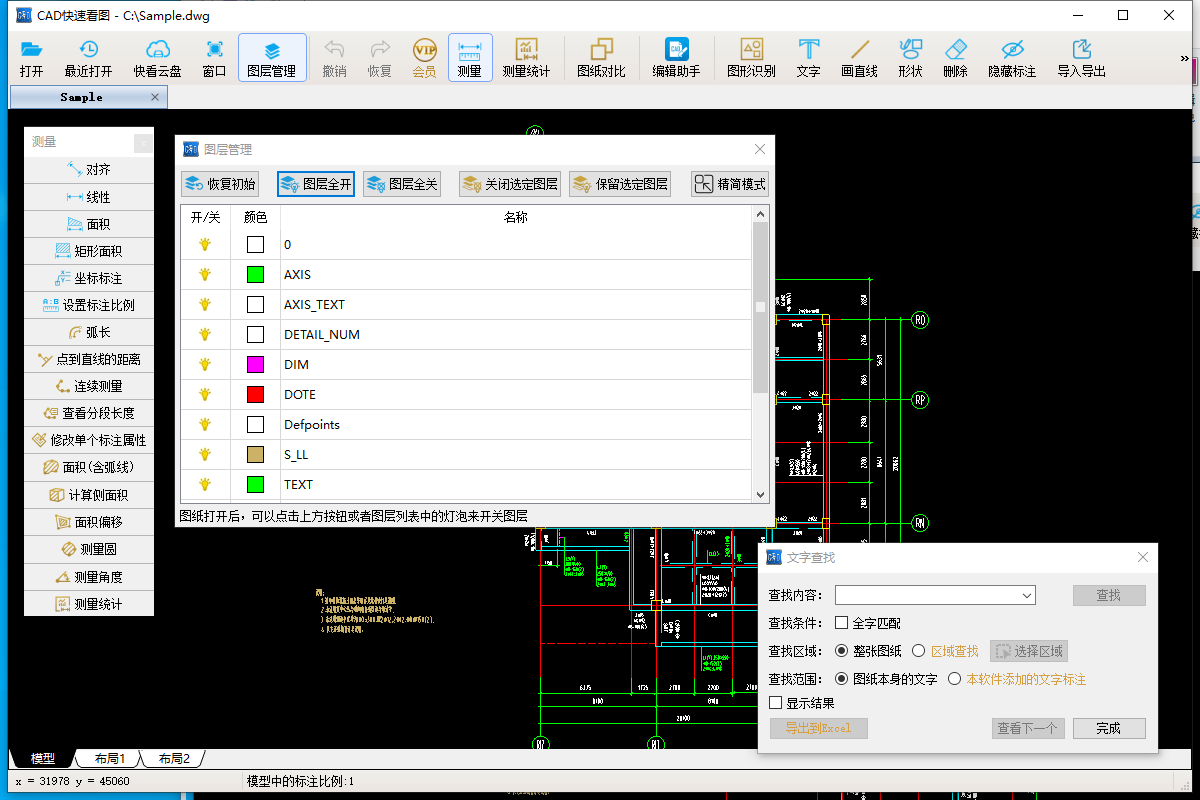The width and height of the screenshot is (1200, 800).
Task: Click the 保留选定图层 button
Action: [620, 184]
